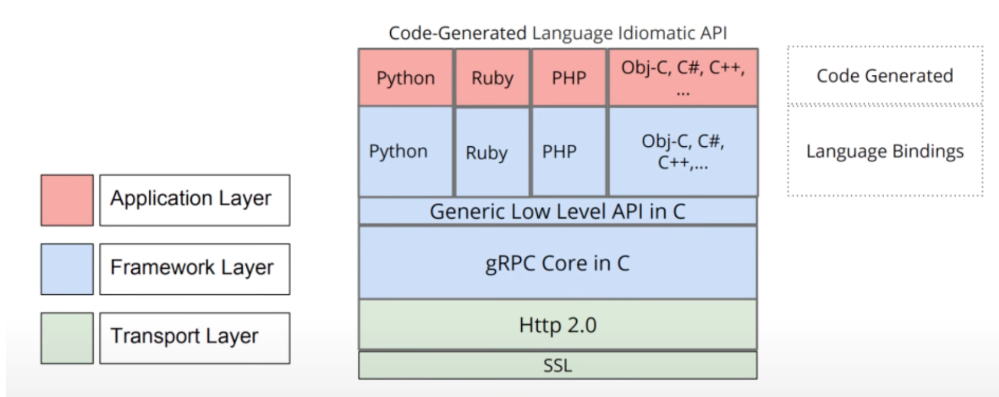Click the red PHP application box
Screen dimensions: 999x397
point(568,77)
